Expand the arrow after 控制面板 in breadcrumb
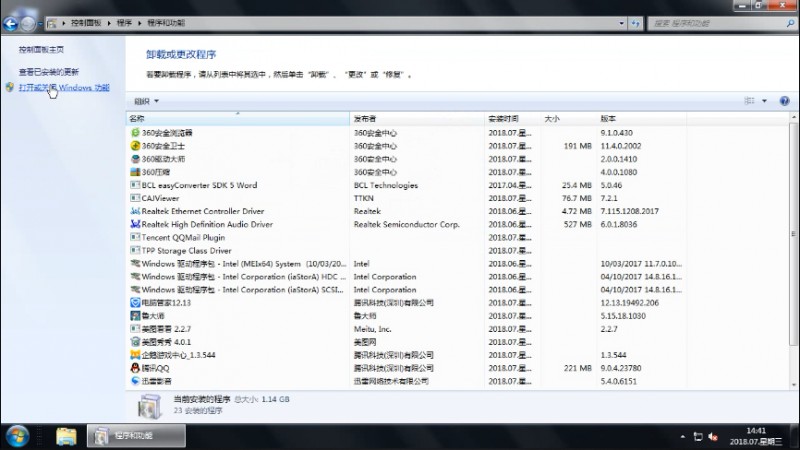800x450 pixels. tap(109, 23)
